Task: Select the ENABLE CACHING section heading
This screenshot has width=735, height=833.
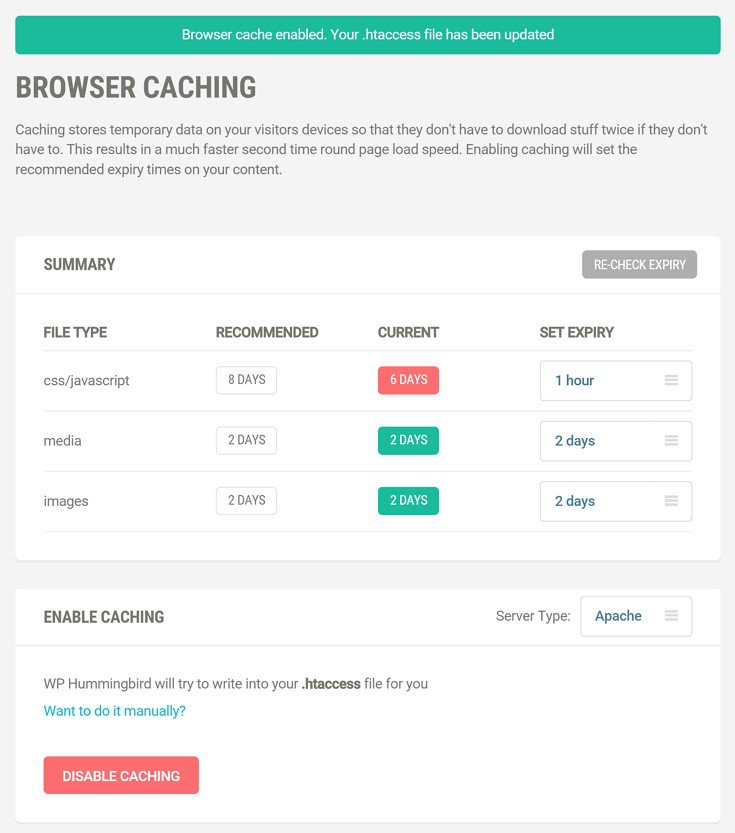Action: [x=103, y=616]
